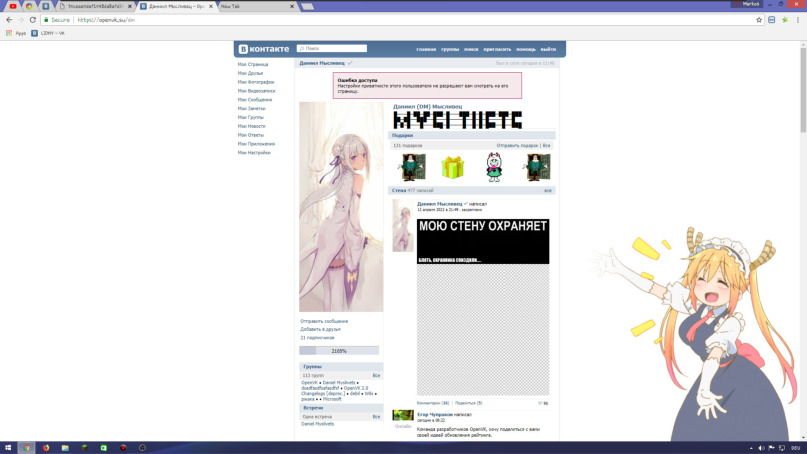Open Моя Страница in sidebar

[x=253, y=64]
